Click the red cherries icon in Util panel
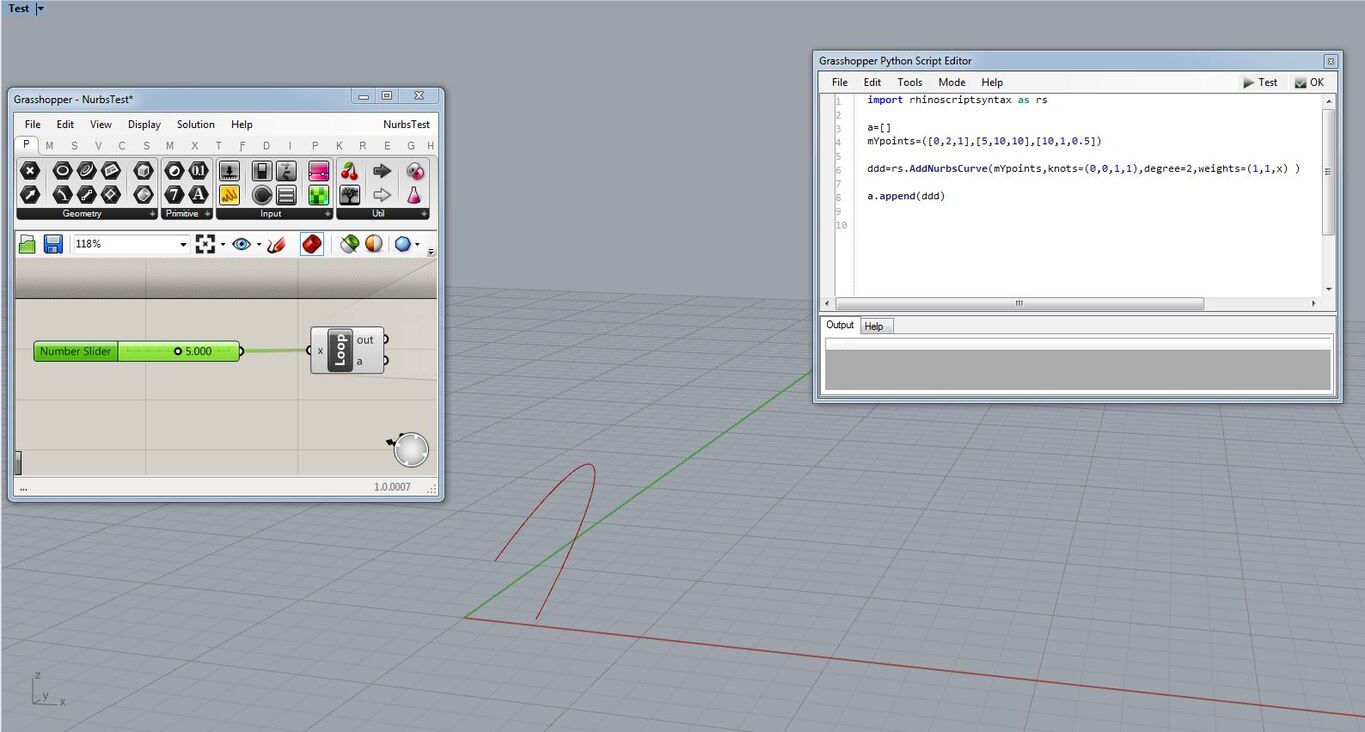Screen dimensions: 1365x732 [x=349, y=171]
